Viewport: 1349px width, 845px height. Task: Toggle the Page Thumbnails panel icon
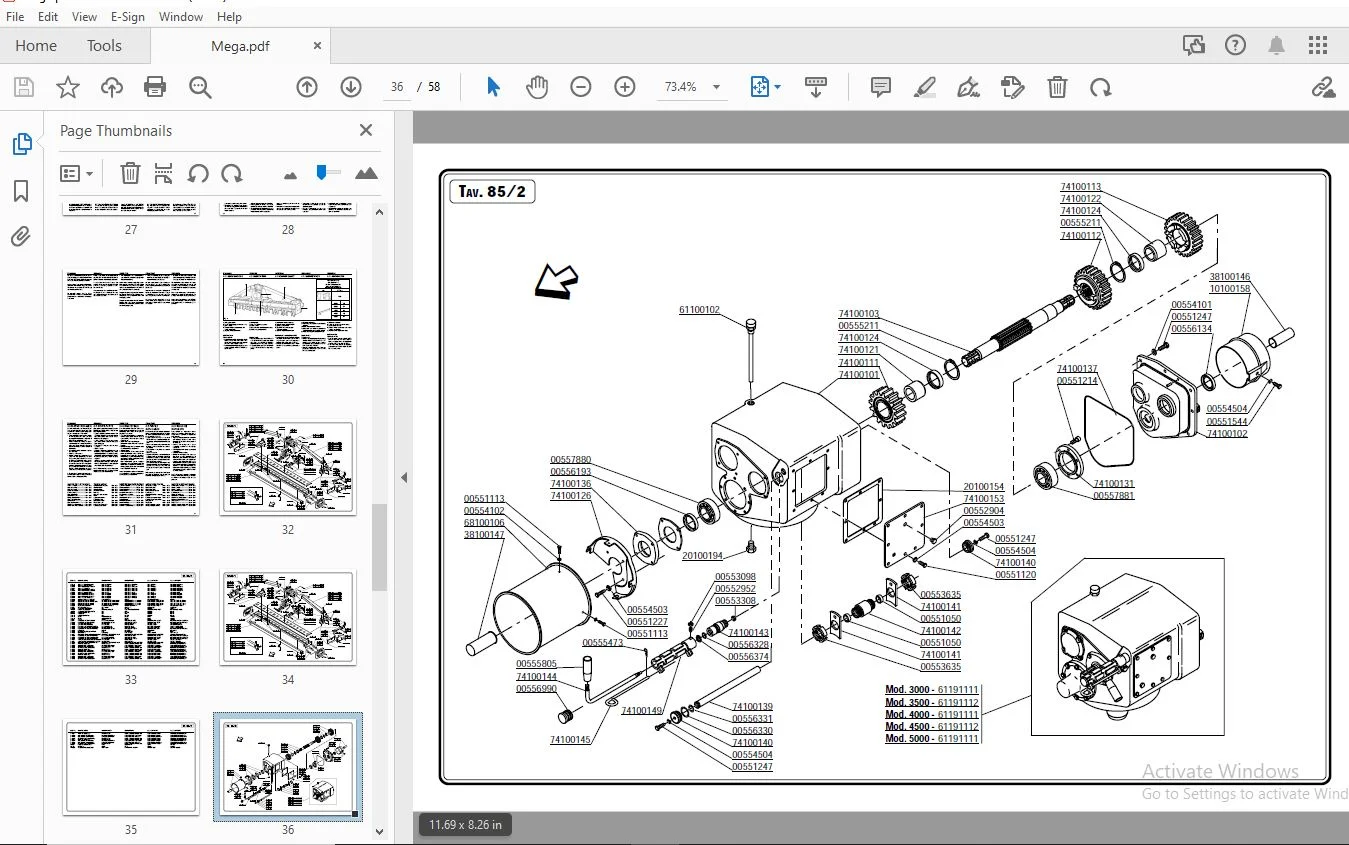point(21,144)
